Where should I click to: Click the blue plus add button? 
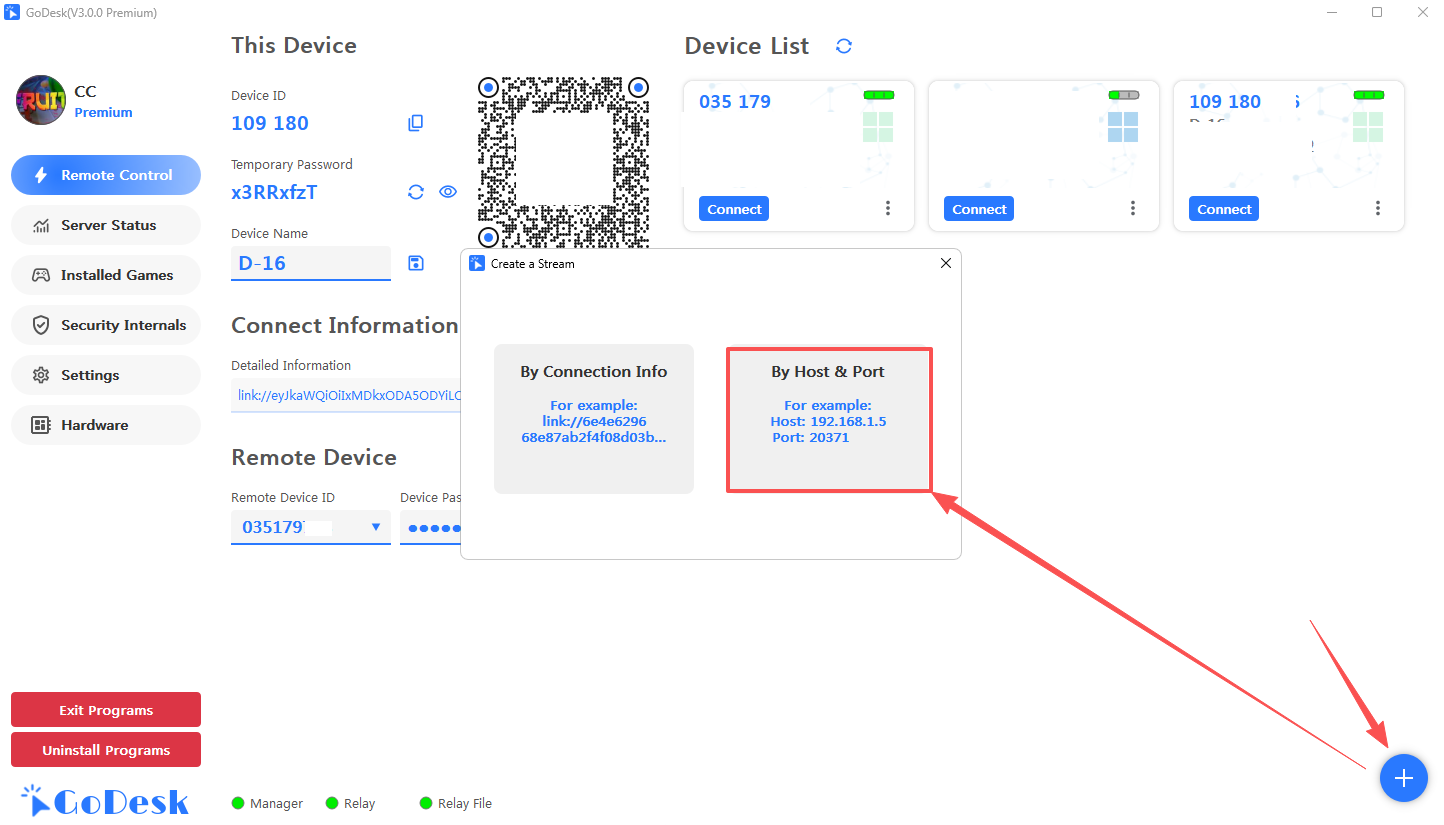click(1403, 778)
